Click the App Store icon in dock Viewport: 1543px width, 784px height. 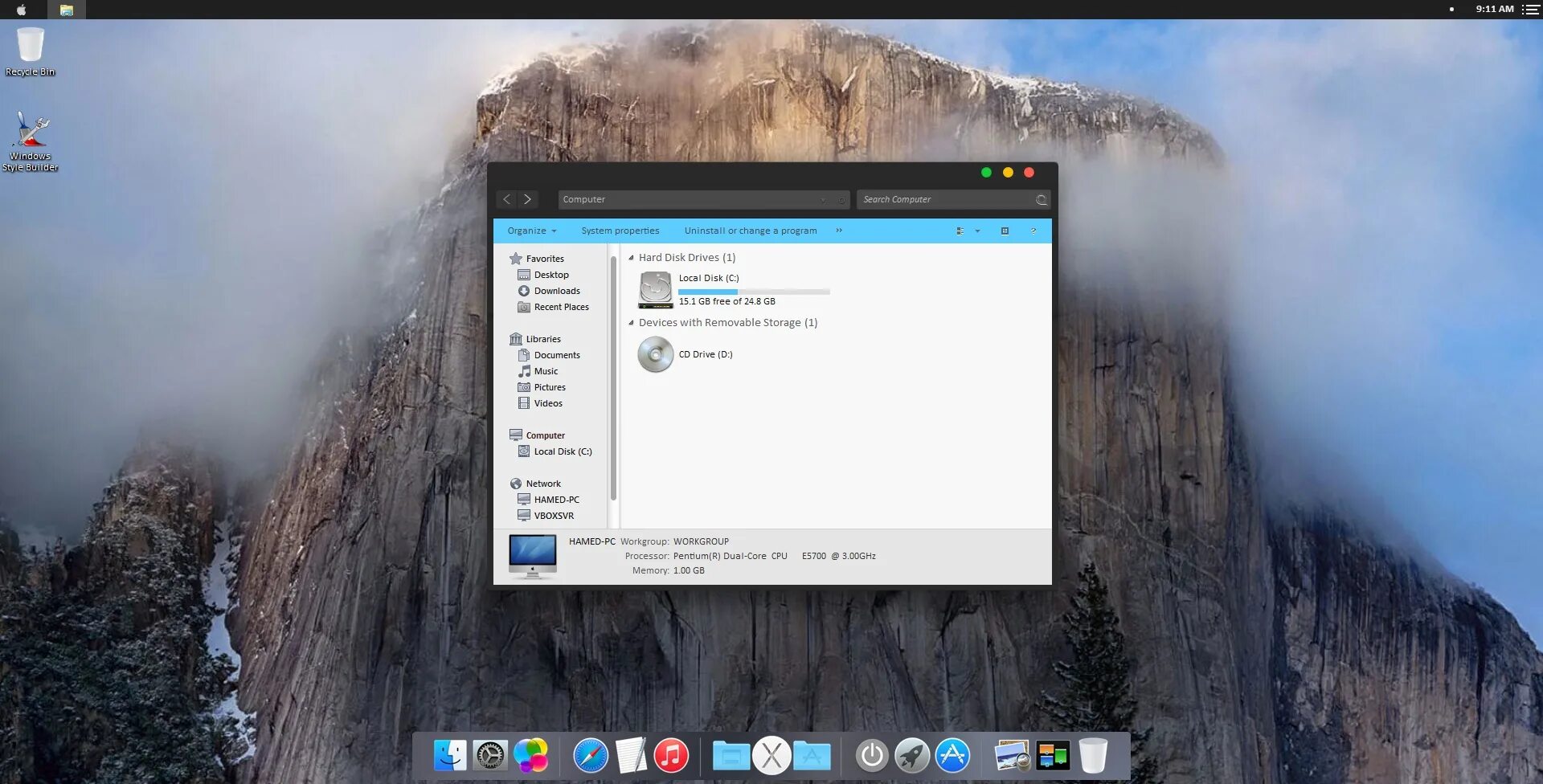952,756
